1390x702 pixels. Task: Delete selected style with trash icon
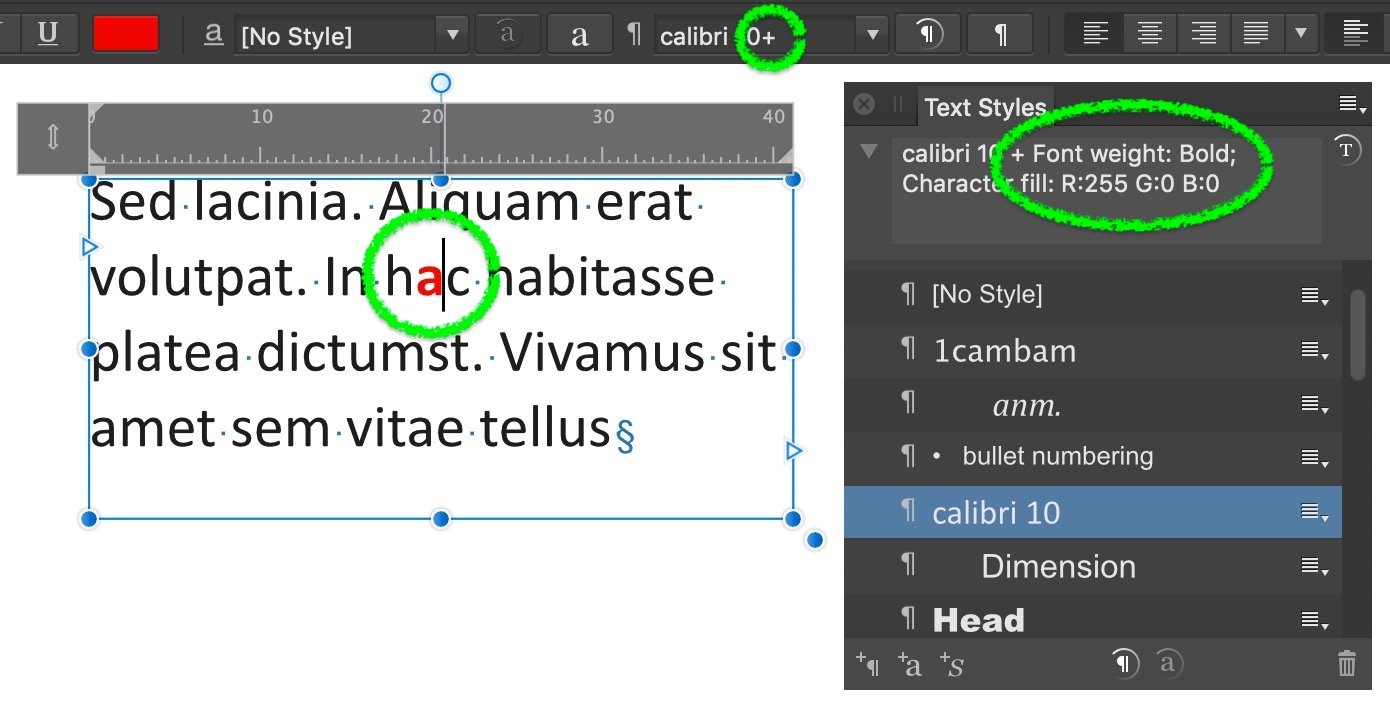(1346, 663)
